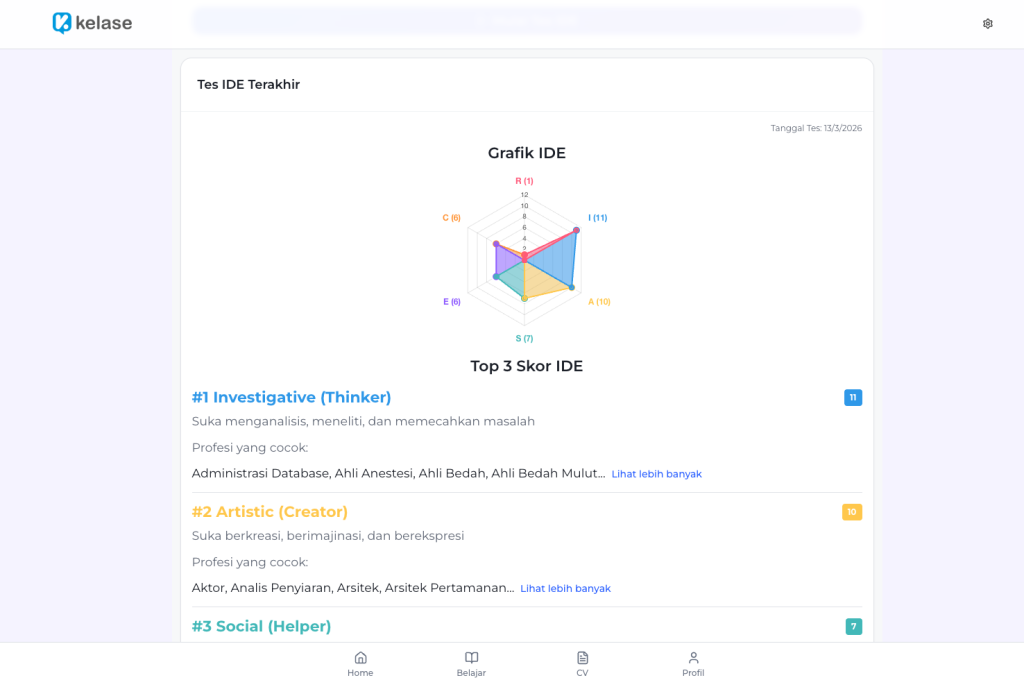Click the R (1) radar chart label

point(524,181)
